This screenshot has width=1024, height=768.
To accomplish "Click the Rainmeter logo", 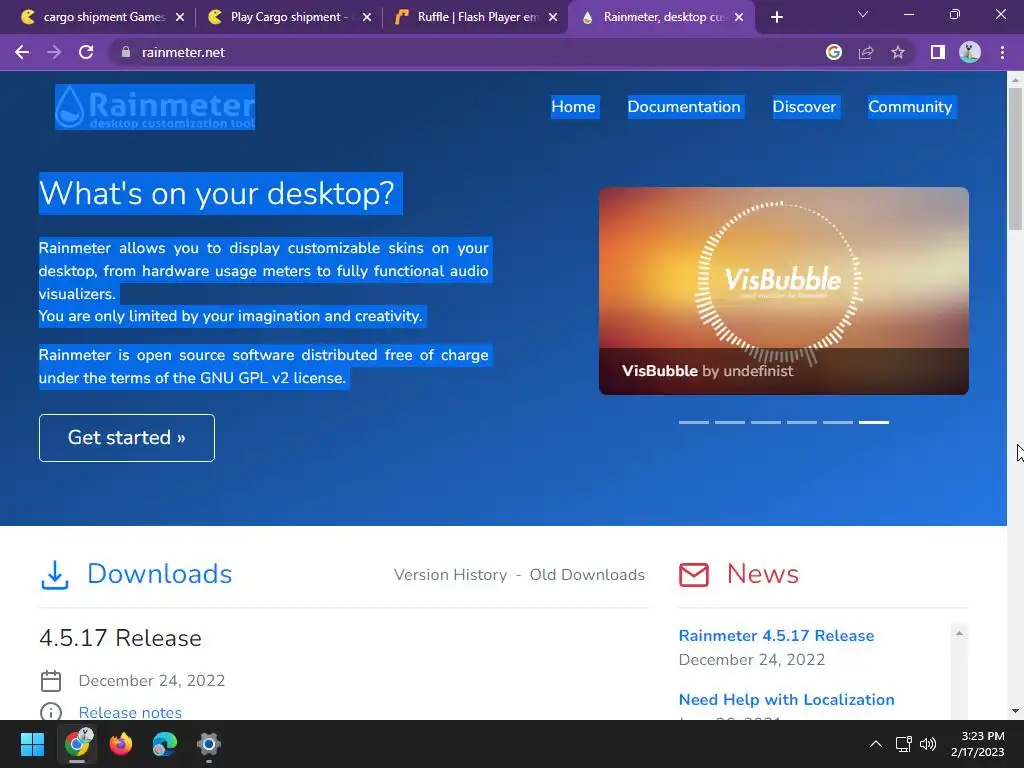I will [155, 107].
